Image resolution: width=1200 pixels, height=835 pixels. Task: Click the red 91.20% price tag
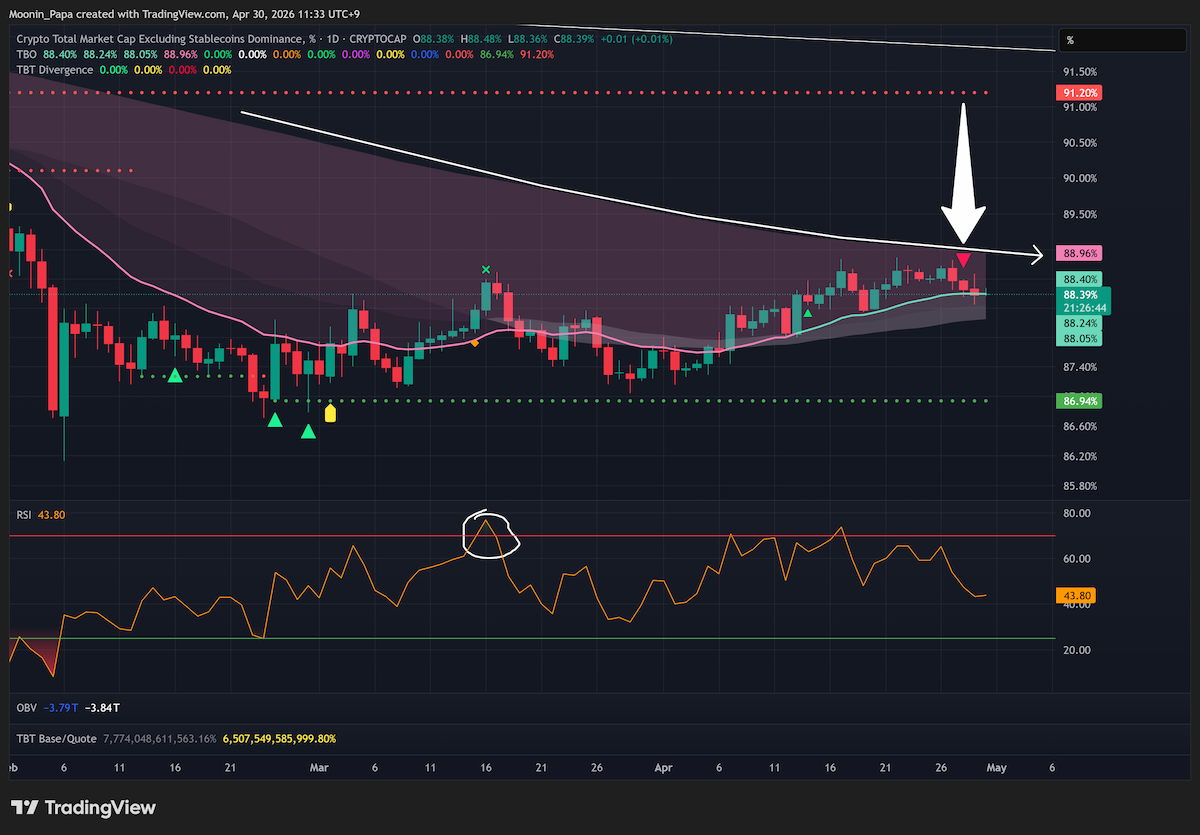click(1077, 93)
